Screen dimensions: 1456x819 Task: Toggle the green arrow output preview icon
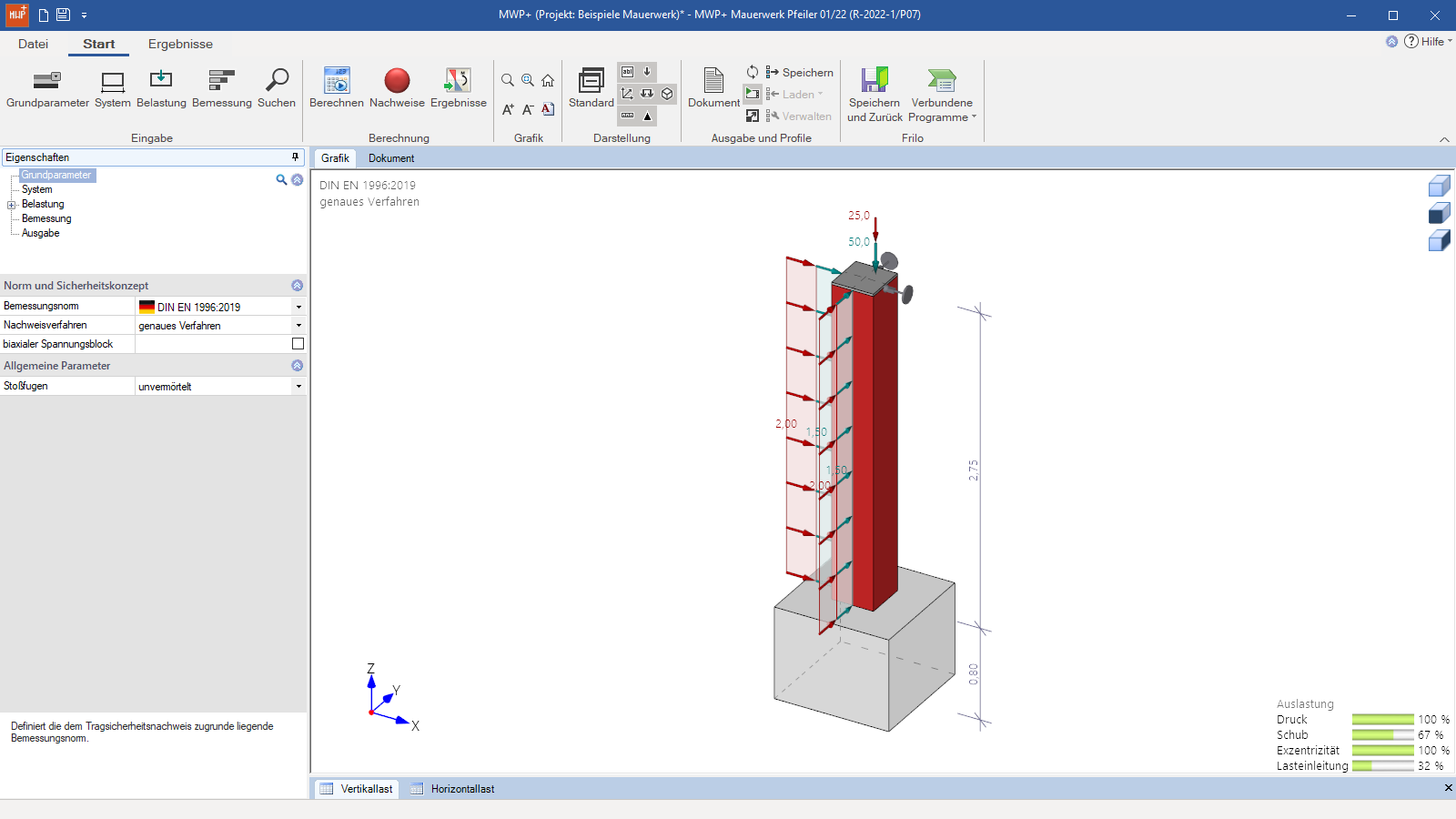pos(753,94)
